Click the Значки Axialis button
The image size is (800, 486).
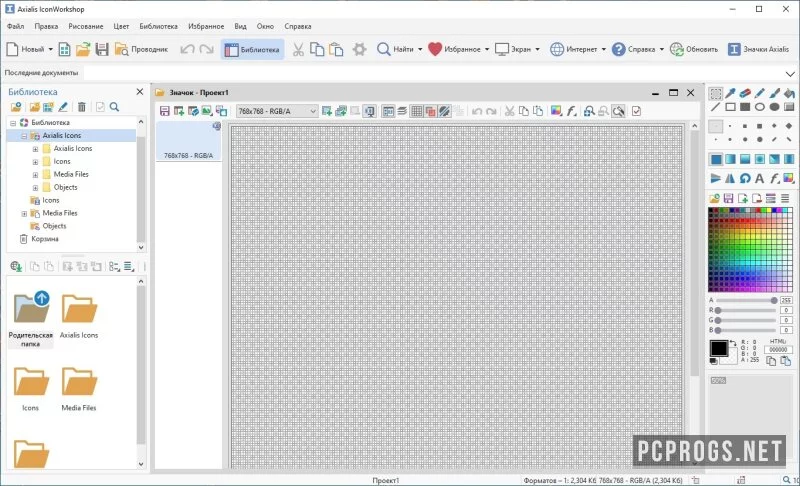759,49
